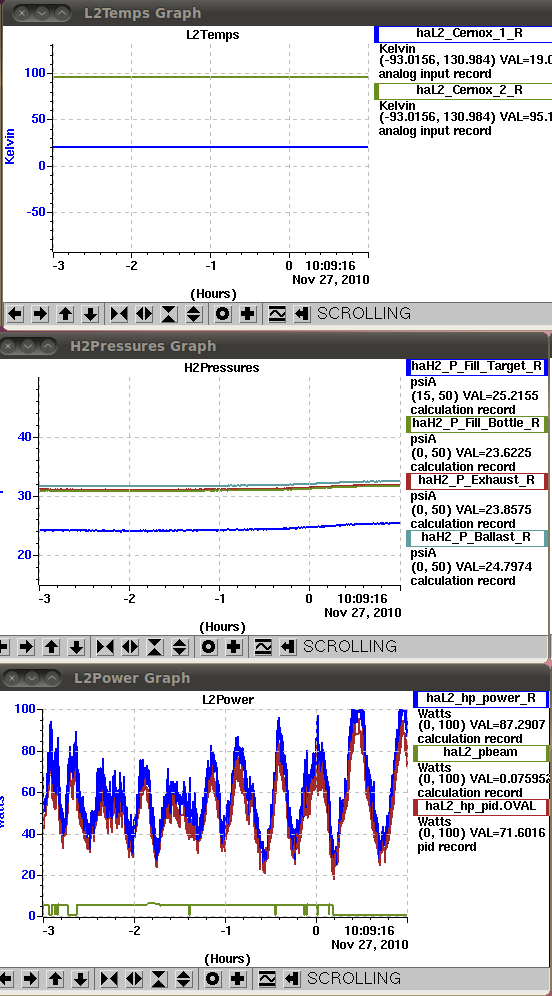
Task: Toggle scroll mode graph icon in L2Temps
Action: coord(277,314)
